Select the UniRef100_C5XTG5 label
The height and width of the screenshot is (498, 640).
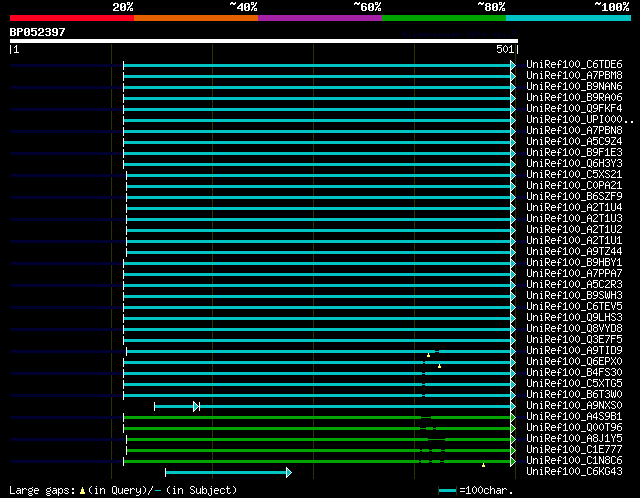click(x=574, y=384)
